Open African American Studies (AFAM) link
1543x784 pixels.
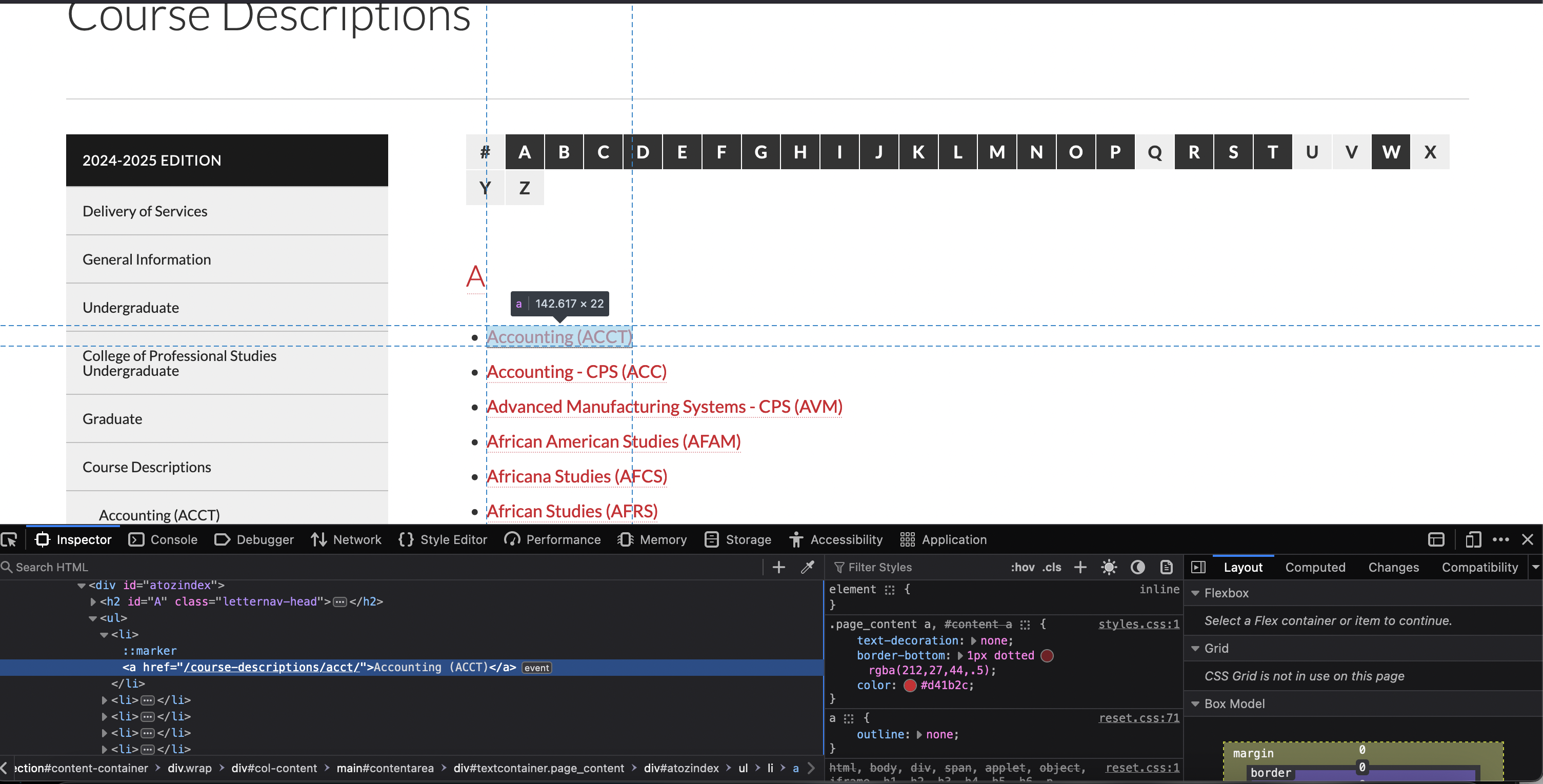(613, 441)
